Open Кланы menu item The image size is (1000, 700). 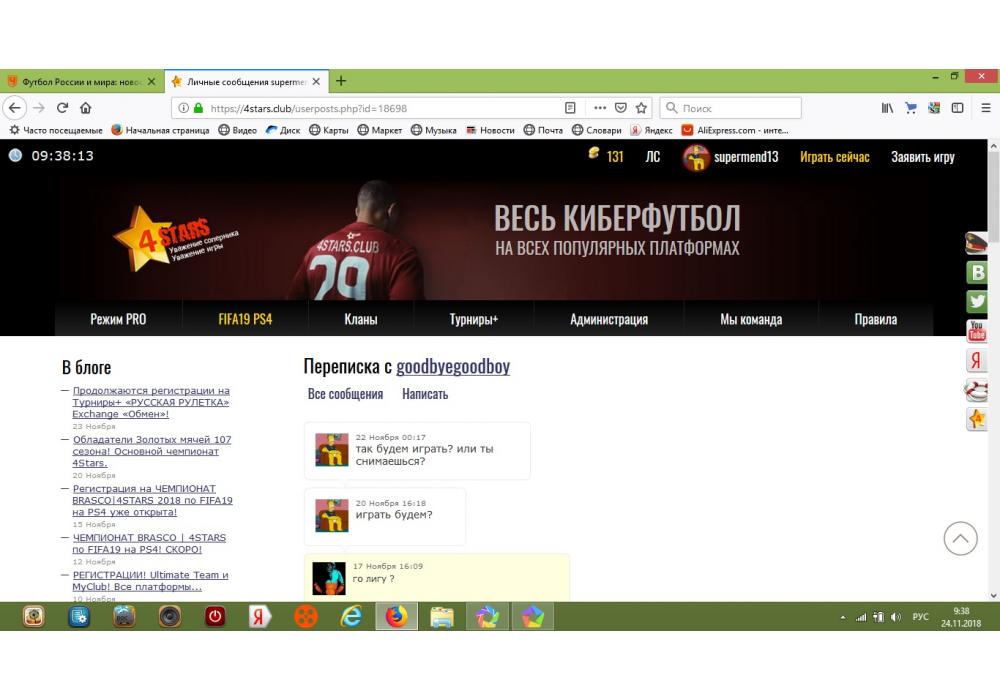(361, 319)
